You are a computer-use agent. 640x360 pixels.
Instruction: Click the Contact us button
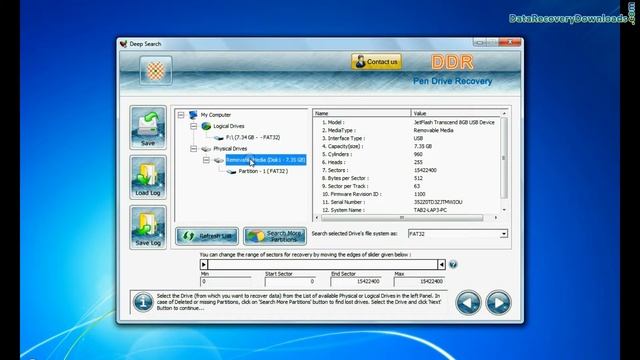pyautogui.click(x=376, y=62)
